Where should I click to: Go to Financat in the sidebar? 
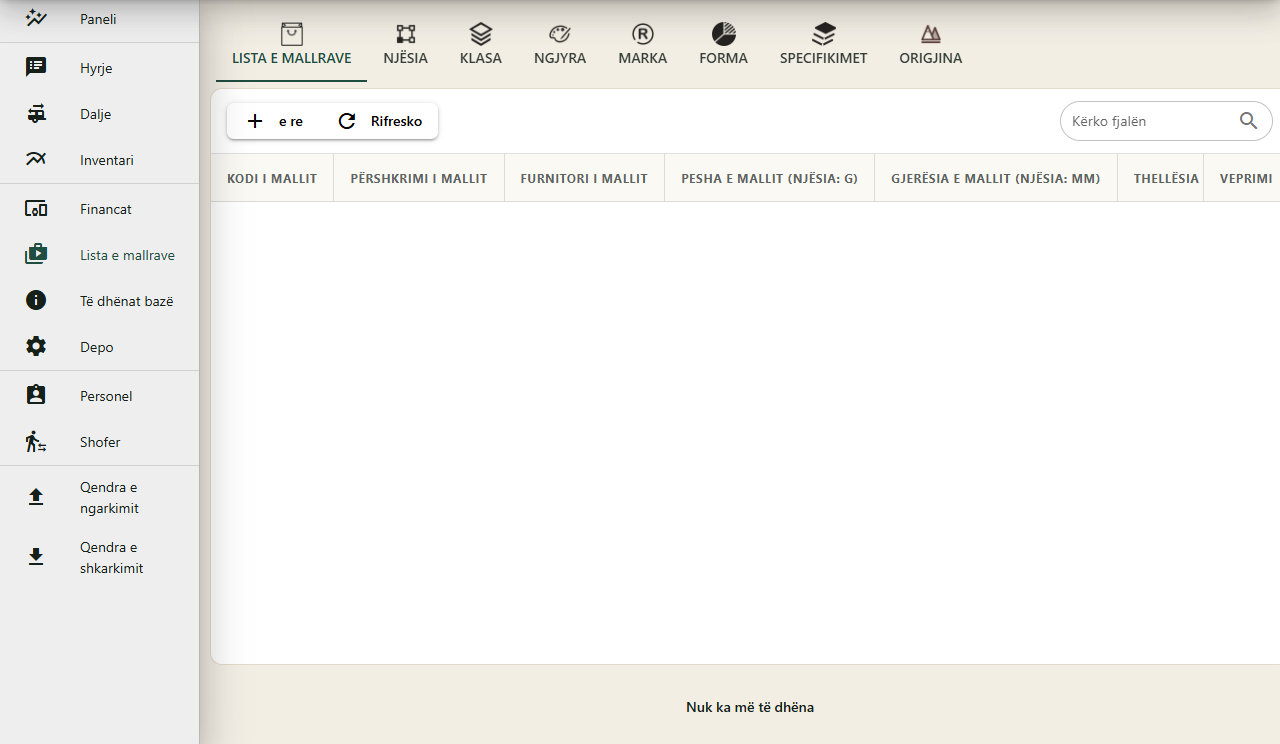(99, 209)
